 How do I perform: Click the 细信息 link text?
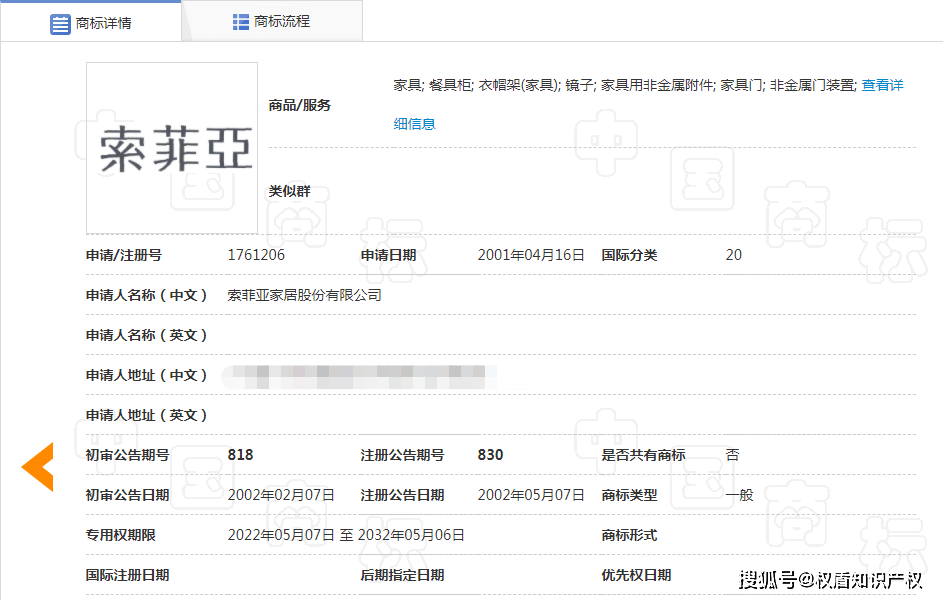[x=414, y=124]
